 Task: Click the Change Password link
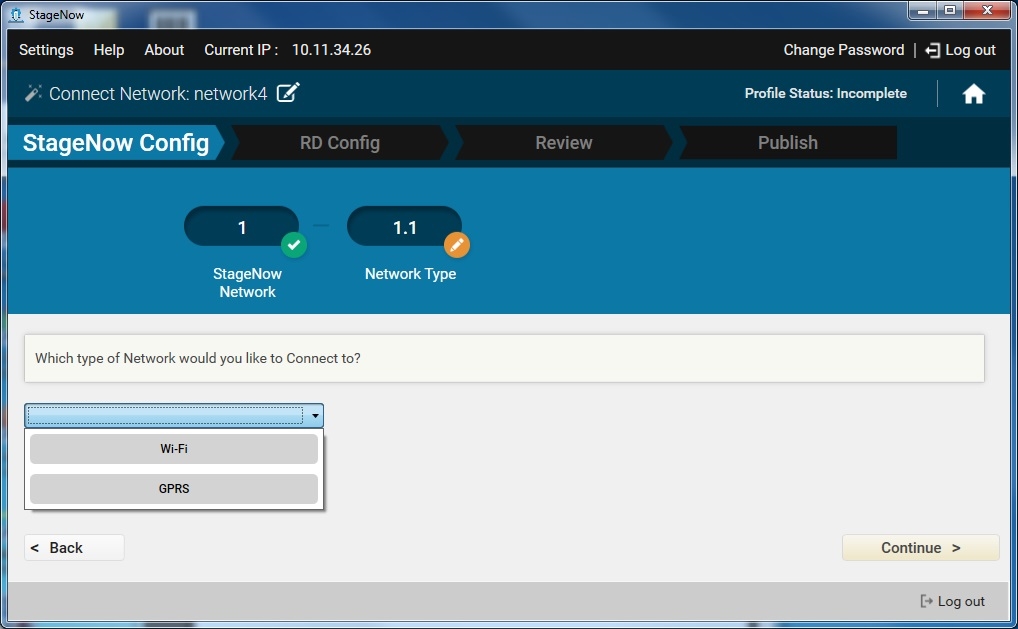pos(843,50)
